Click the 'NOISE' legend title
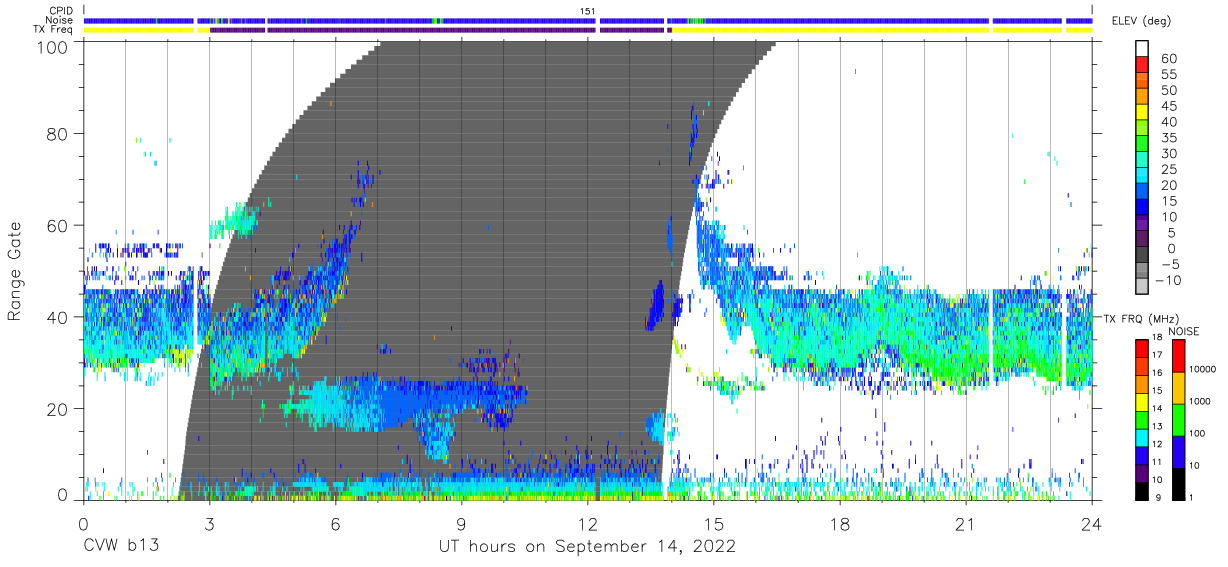Image resolution: width=1228 pixels, height=567 pixels. click(x=1183, y=331)
